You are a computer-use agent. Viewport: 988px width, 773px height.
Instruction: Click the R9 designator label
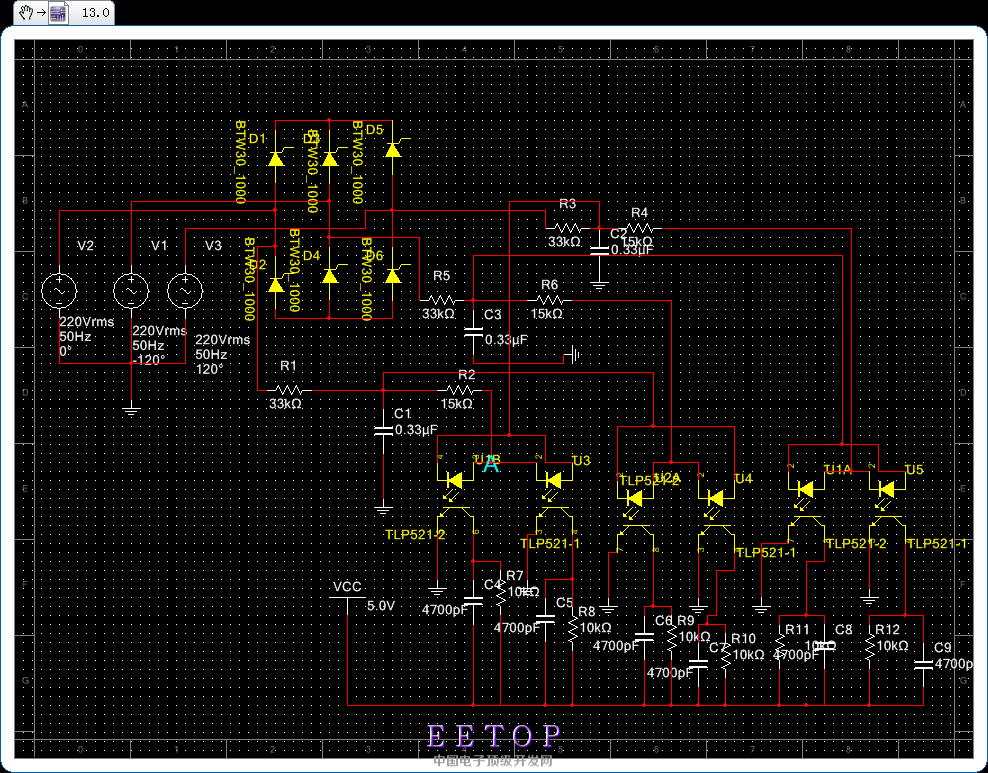[x=686, y=621]
